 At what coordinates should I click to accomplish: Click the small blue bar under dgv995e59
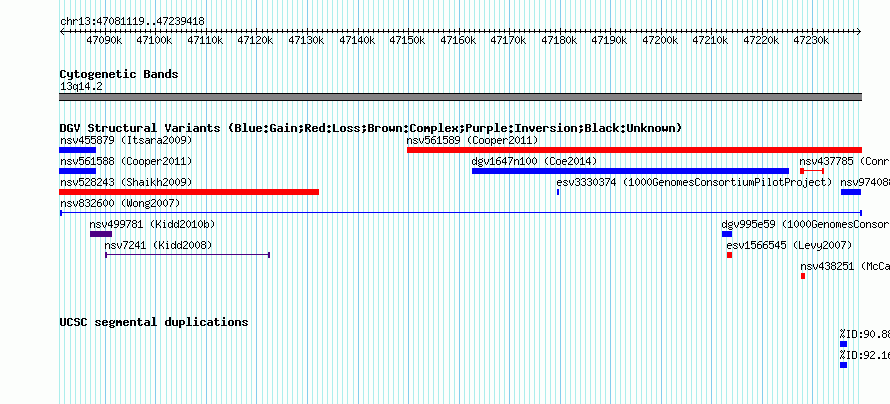727,234
